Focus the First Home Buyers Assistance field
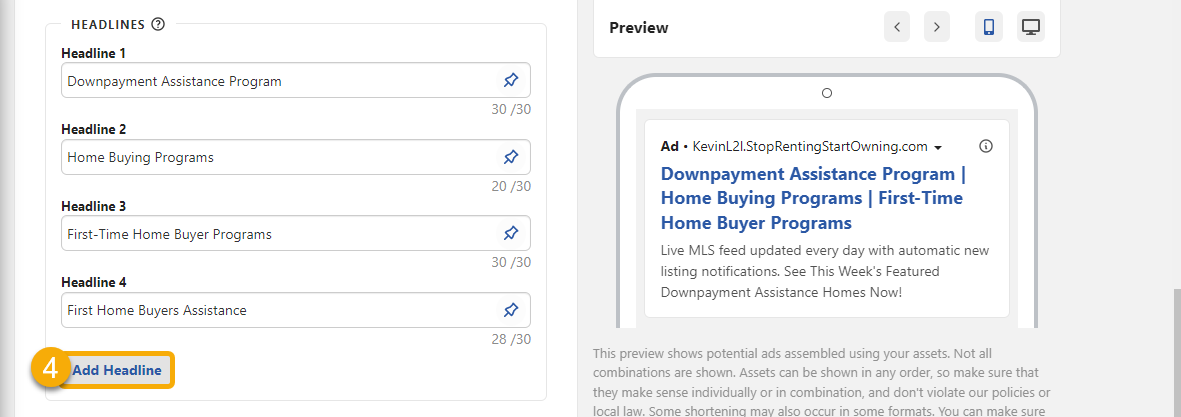This screenshot has width=1181, height=417. (x=280, y=310)
